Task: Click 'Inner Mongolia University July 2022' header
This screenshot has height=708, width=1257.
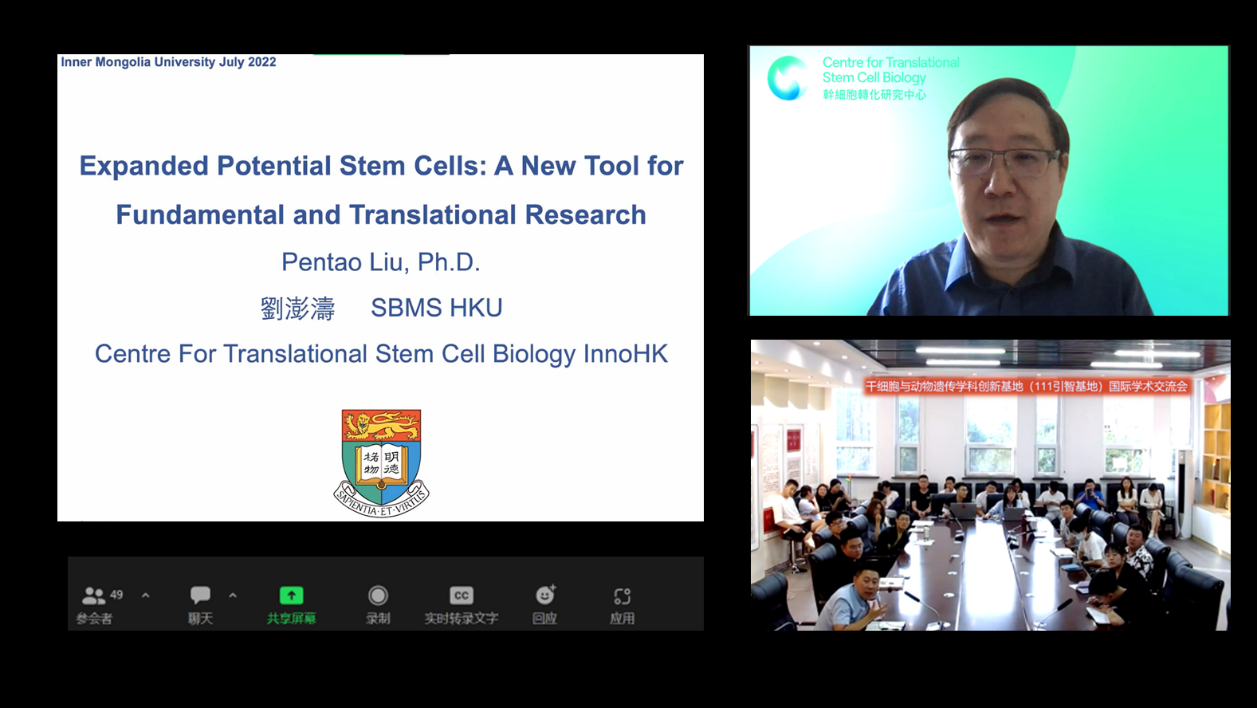Action: [168, 62]
